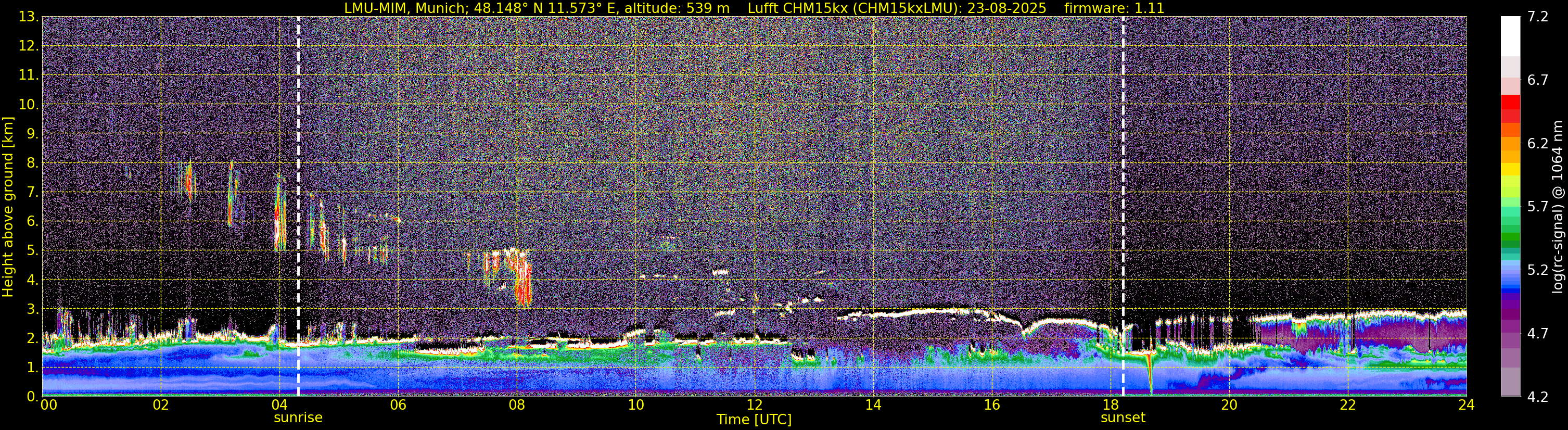
Task: Select the "5.2" value on the colorbar scale
Action: point(1538,270)
